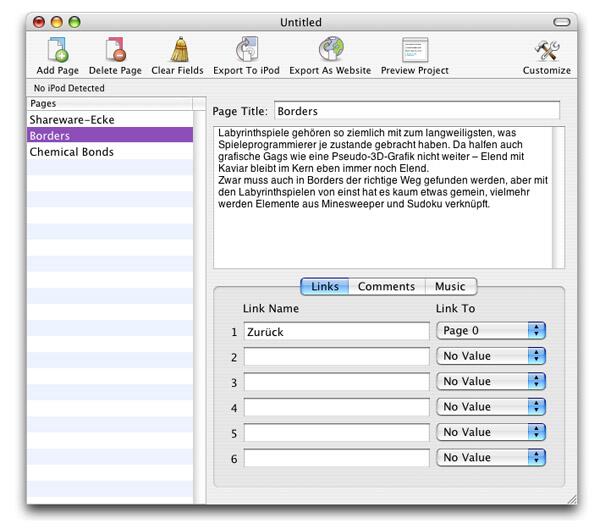Open the Link To dropdown for link 3
The image size is (600, 529).
click(x=491, y=381)
